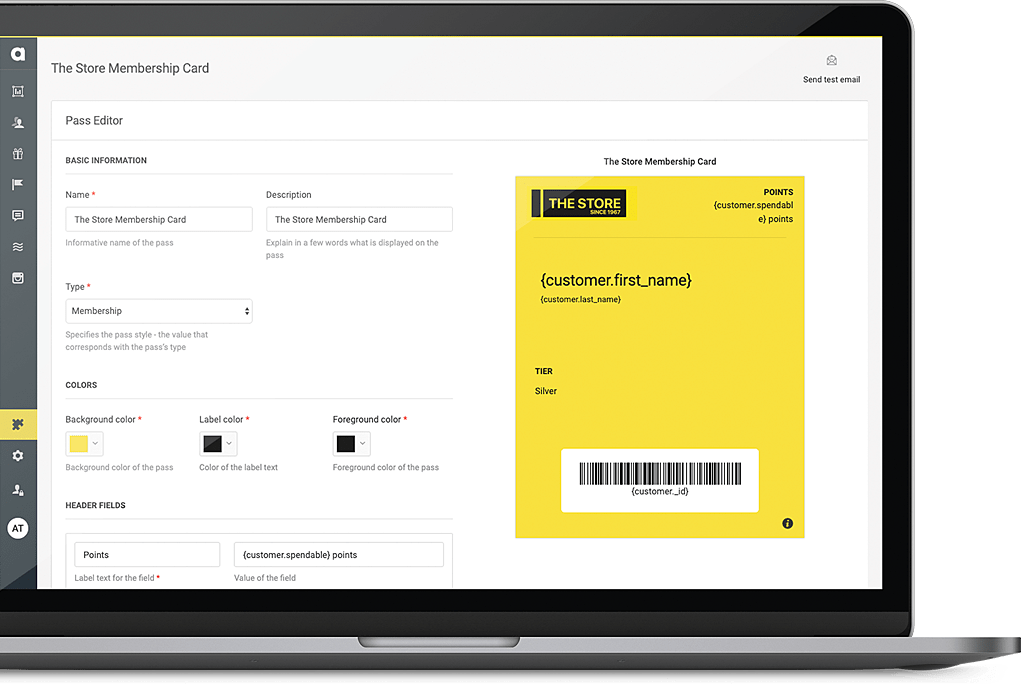Click the app logo at sidebar top
This screenshot has height=684, width=1021.
[x=18, y=54]
